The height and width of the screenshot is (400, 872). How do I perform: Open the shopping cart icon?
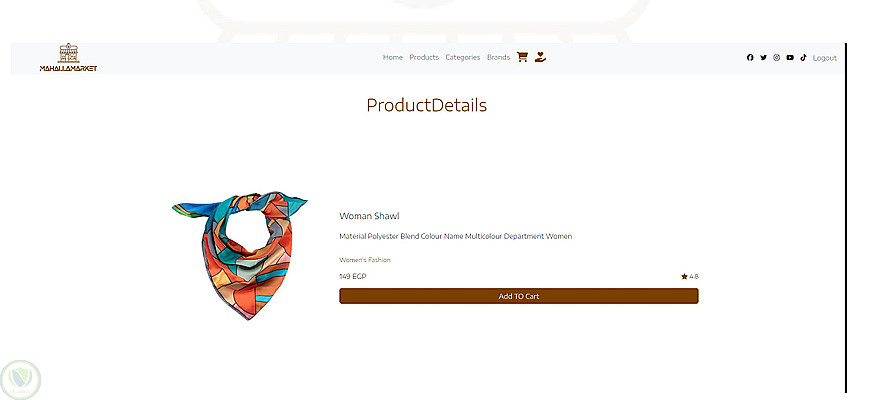click(x=522, y=57)
